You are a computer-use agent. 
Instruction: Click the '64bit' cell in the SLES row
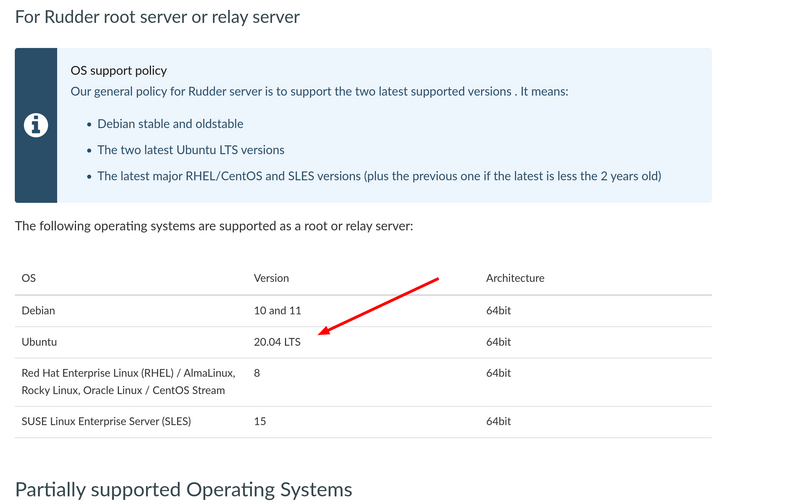[x=498, y=421]
